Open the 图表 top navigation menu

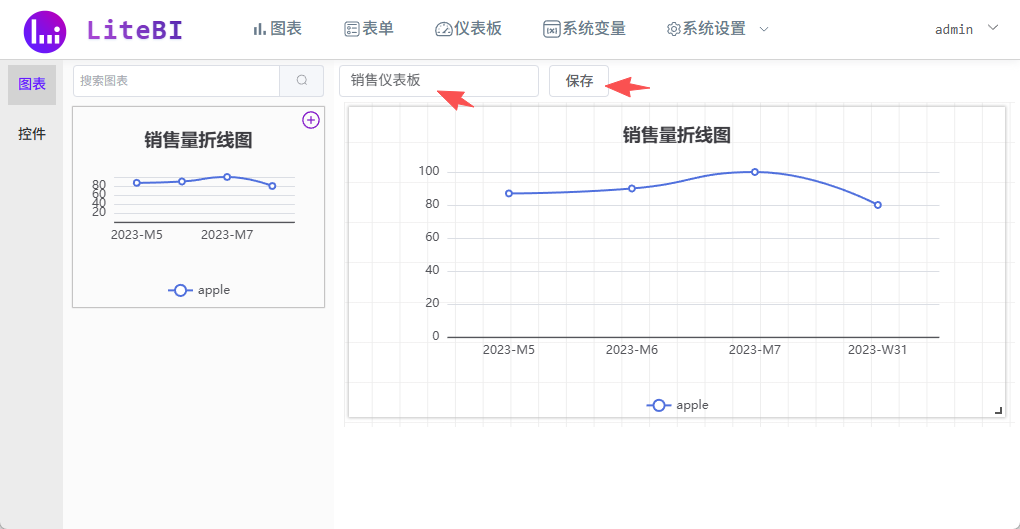click(x=277, y=29)
